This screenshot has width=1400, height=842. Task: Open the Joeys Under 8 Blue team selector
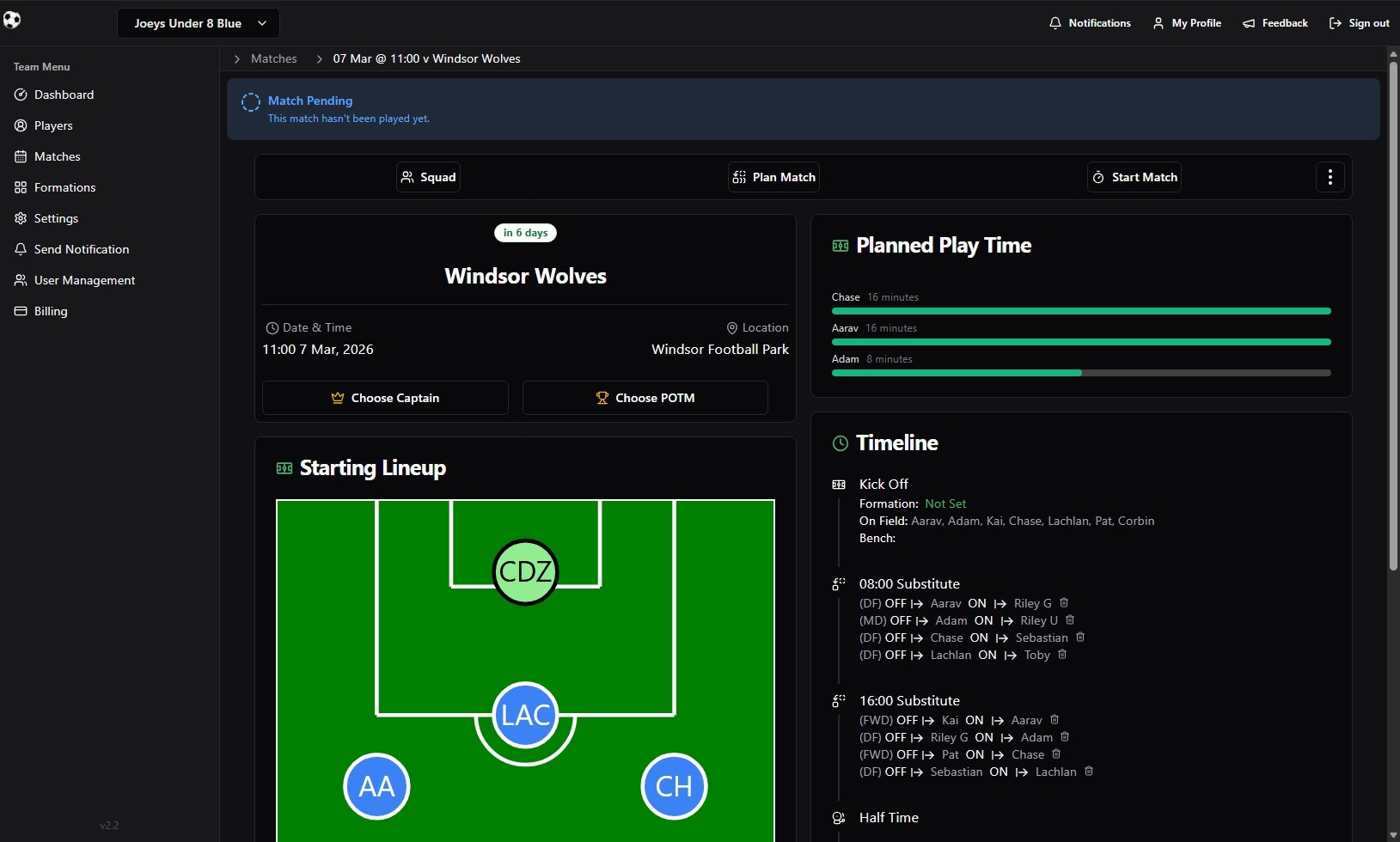199,23
